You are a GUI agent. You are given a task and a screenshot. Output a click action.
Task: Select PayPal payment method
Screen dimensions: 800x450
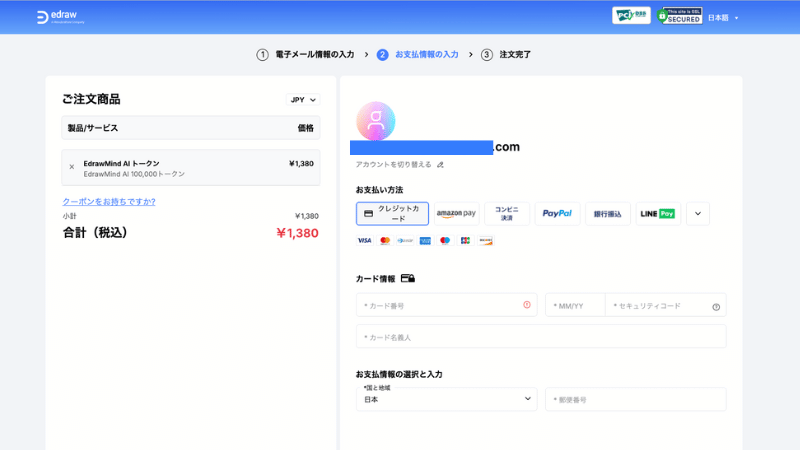pos(557,214)
